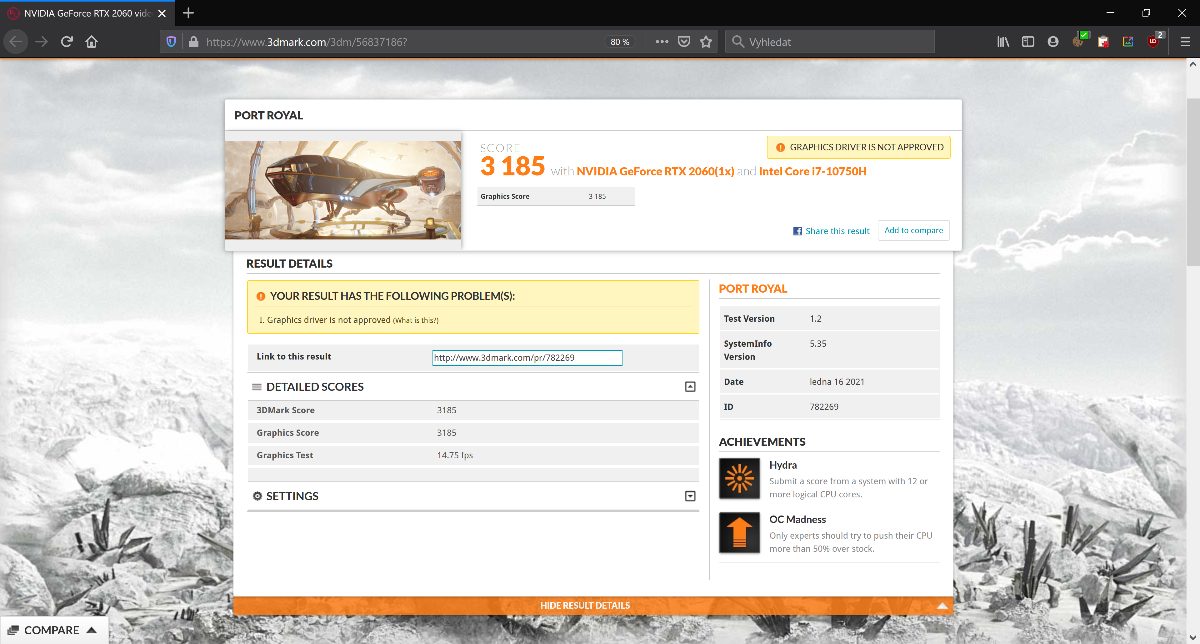The image size is (1200, 644).
Task: Open a new browser tab
Action: [x=188, y=13]
